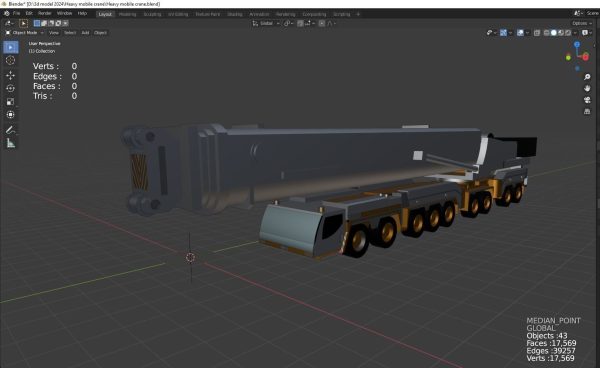This screenshot has height=368, width=600.
Task: Open proportional falloff dropdown
Action: pos(331,23)
